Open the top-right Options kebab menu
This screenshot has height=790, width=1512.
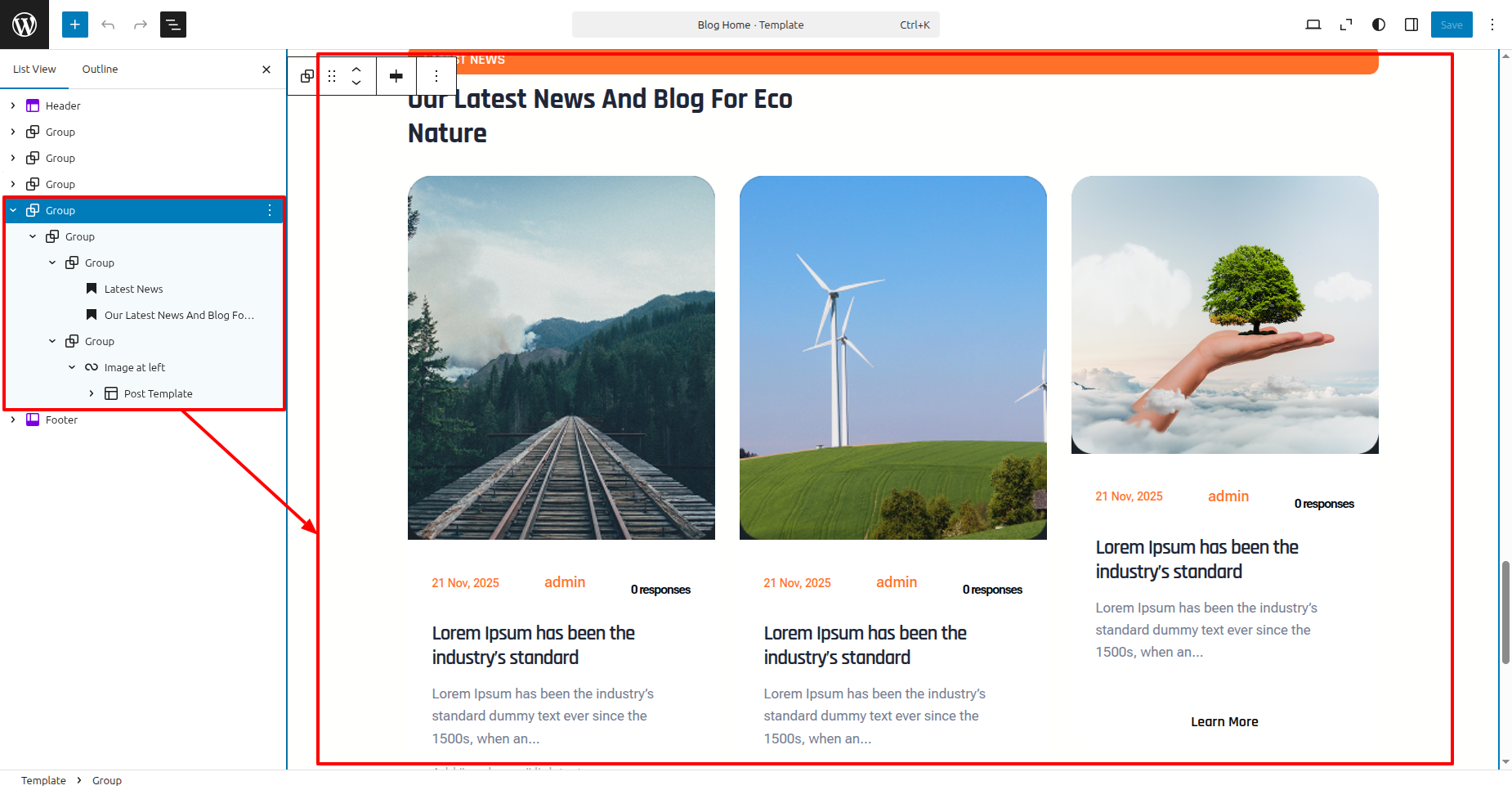point(1492,25)
